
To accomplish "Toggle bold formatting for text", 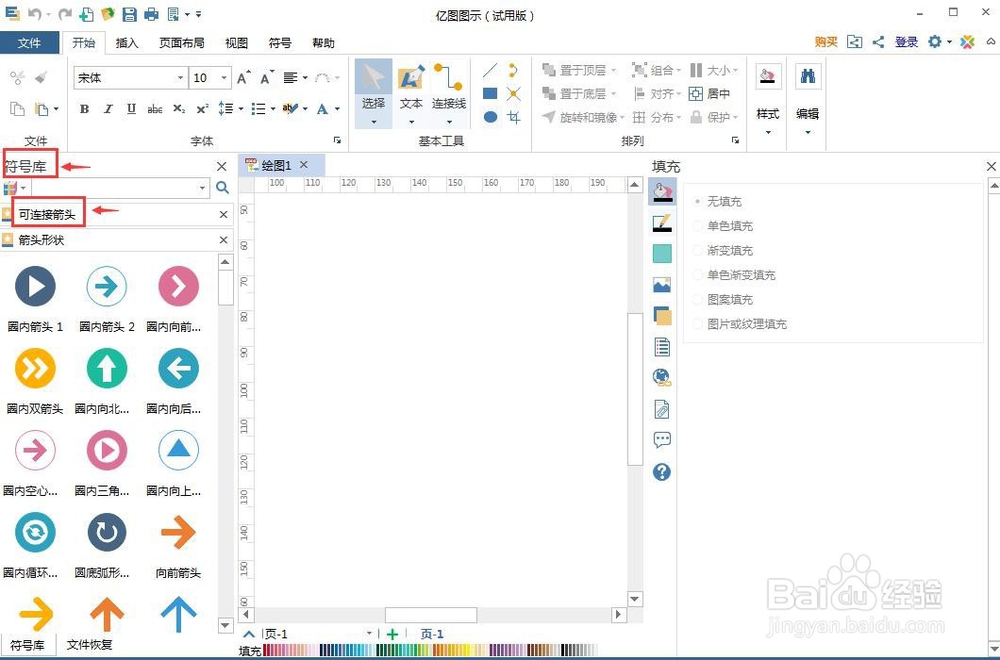I will tap(84, 109).
